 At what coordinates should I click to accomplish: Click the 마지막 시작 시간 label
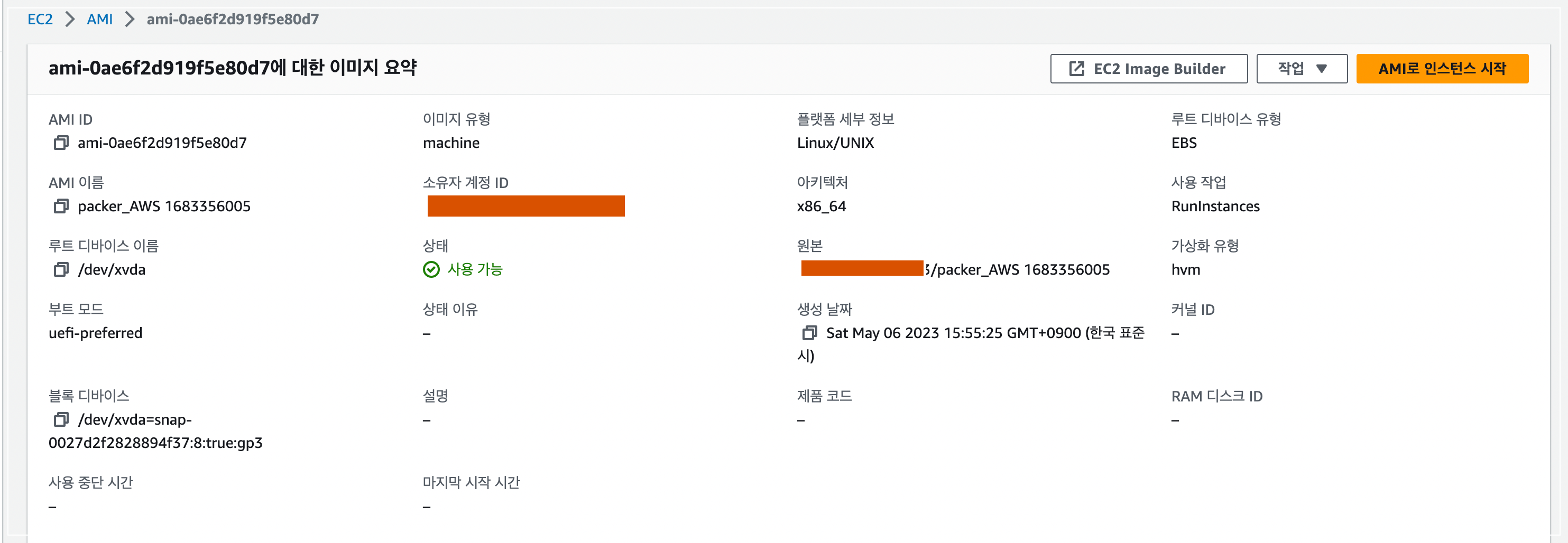pos(471,483)
